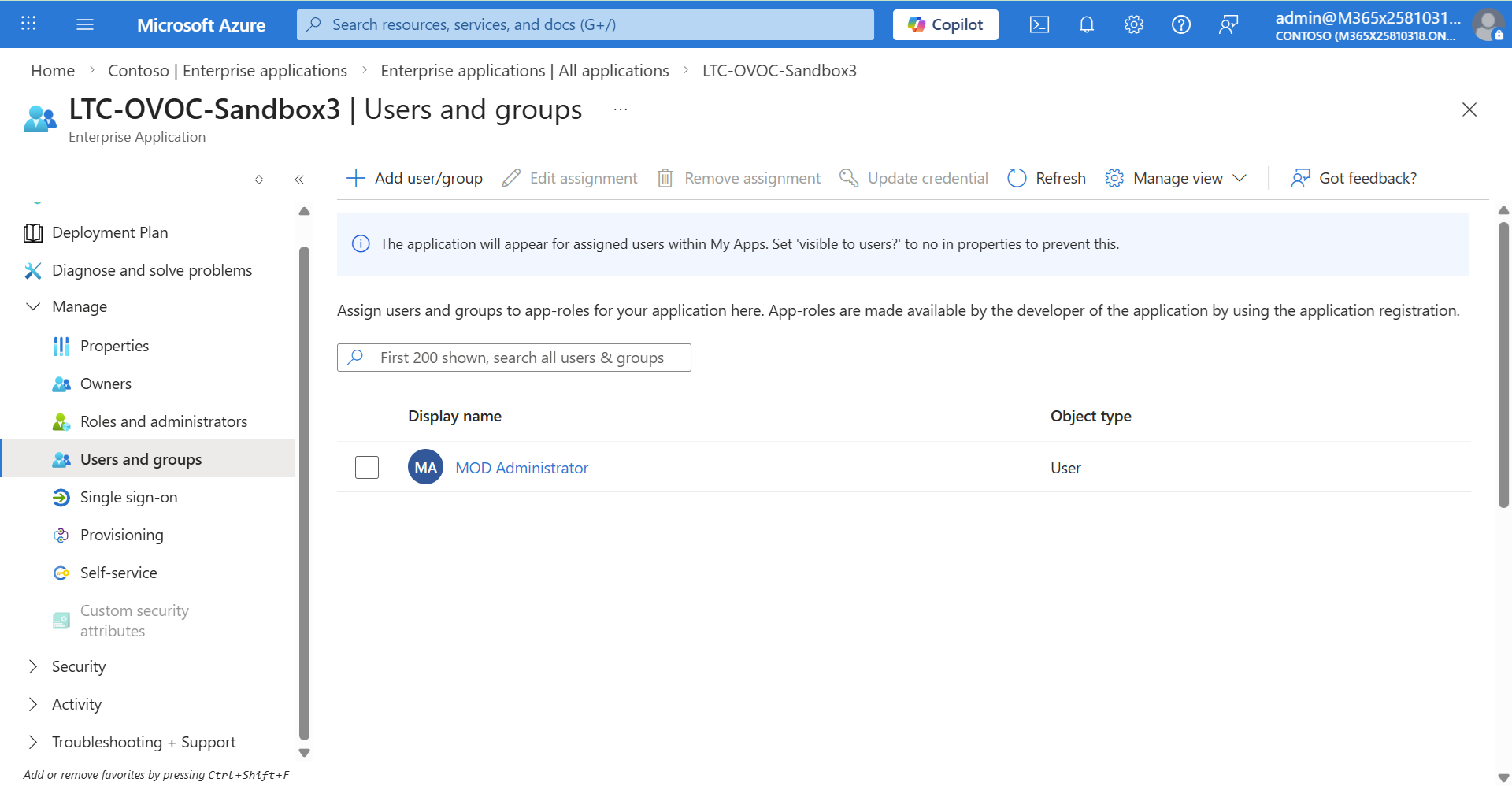Collapse the Manage section
Viewport: 1512px width, 786px height.
[33, 306]
